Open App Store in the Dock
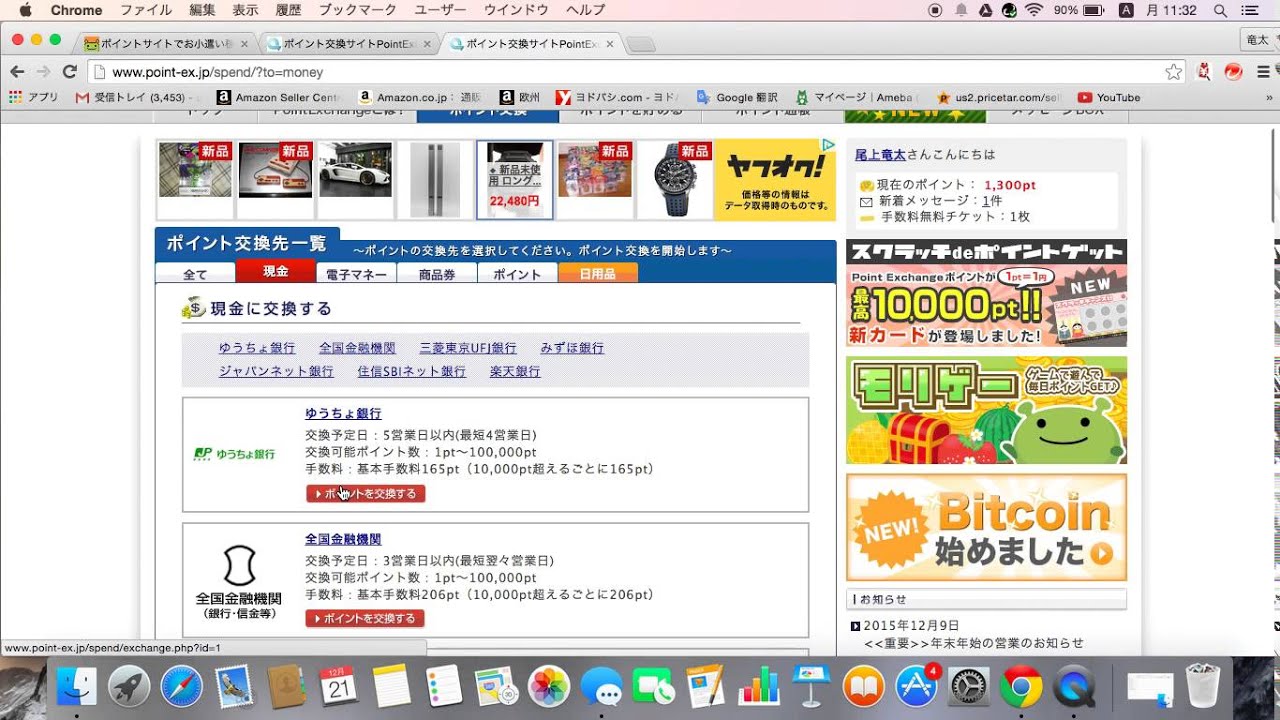This screenshot has height=720, width=1280. click(916, 686)
